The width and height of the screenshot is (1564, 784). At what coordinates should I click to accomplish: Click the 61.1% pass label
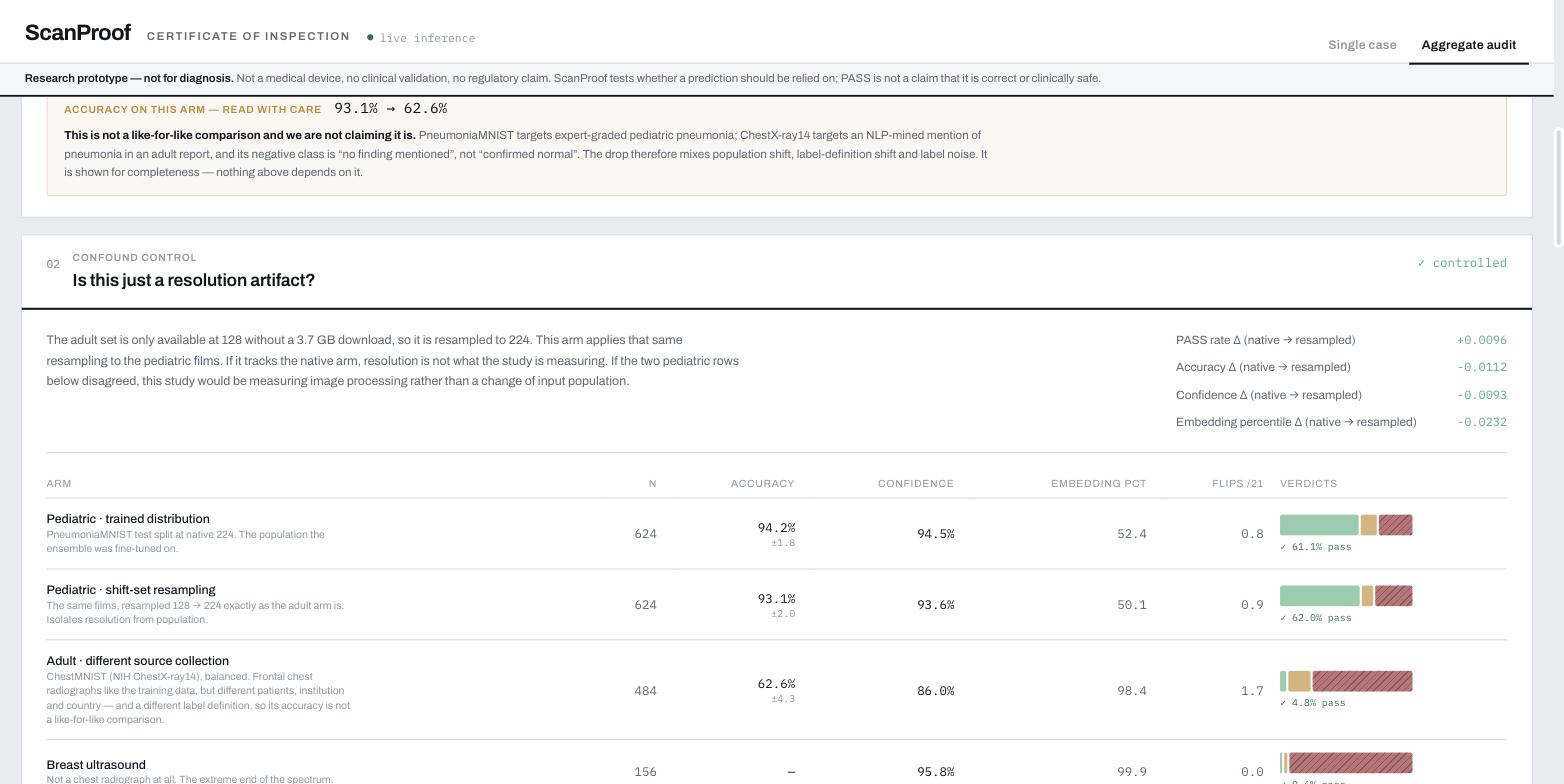1315,547
